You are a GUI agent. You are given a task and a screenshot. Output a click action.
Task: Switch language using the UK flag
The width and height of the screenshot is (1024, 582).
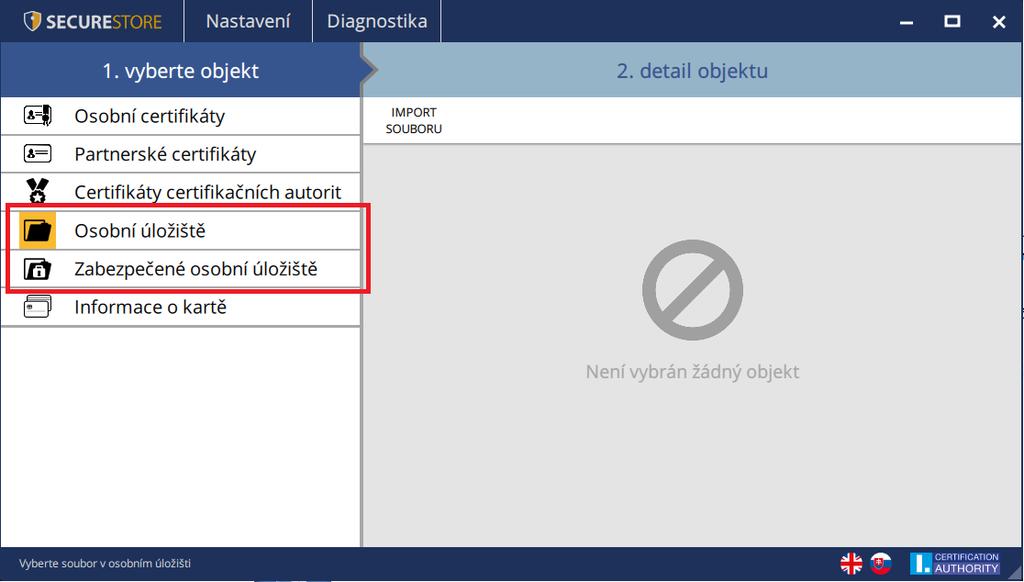[x=851, y=563]
